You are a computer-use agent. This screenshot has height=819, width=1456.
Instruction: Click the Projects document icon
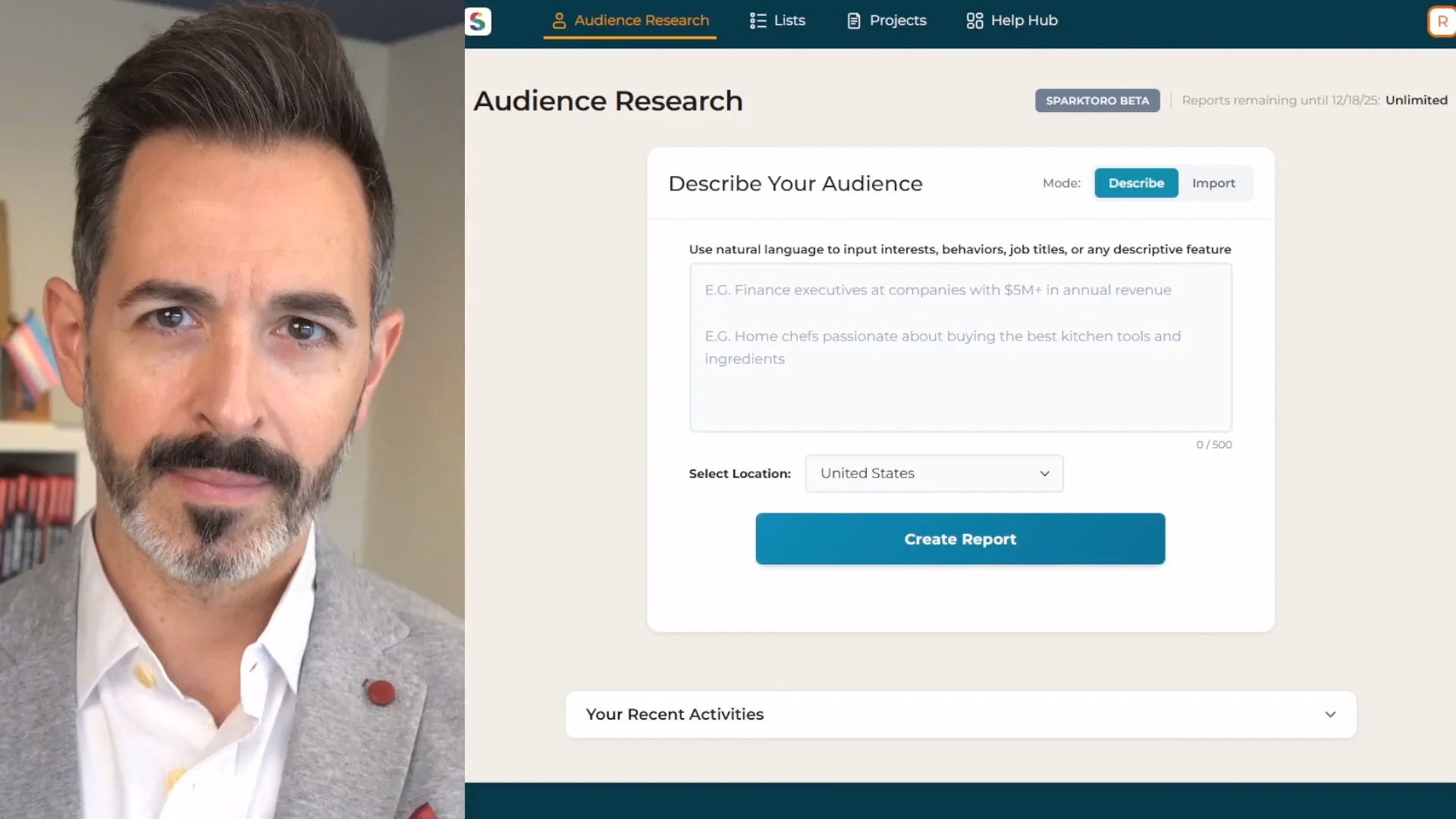tap(854, 20)
